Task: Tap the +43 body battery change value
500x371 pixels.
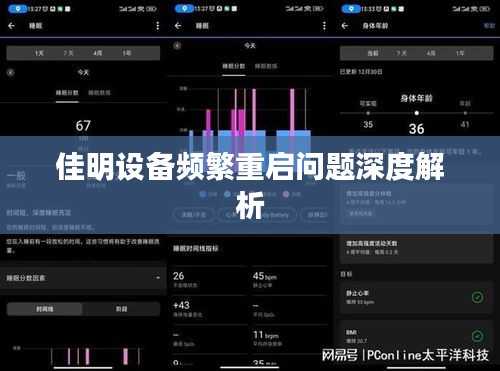Action: coord(181,305)
